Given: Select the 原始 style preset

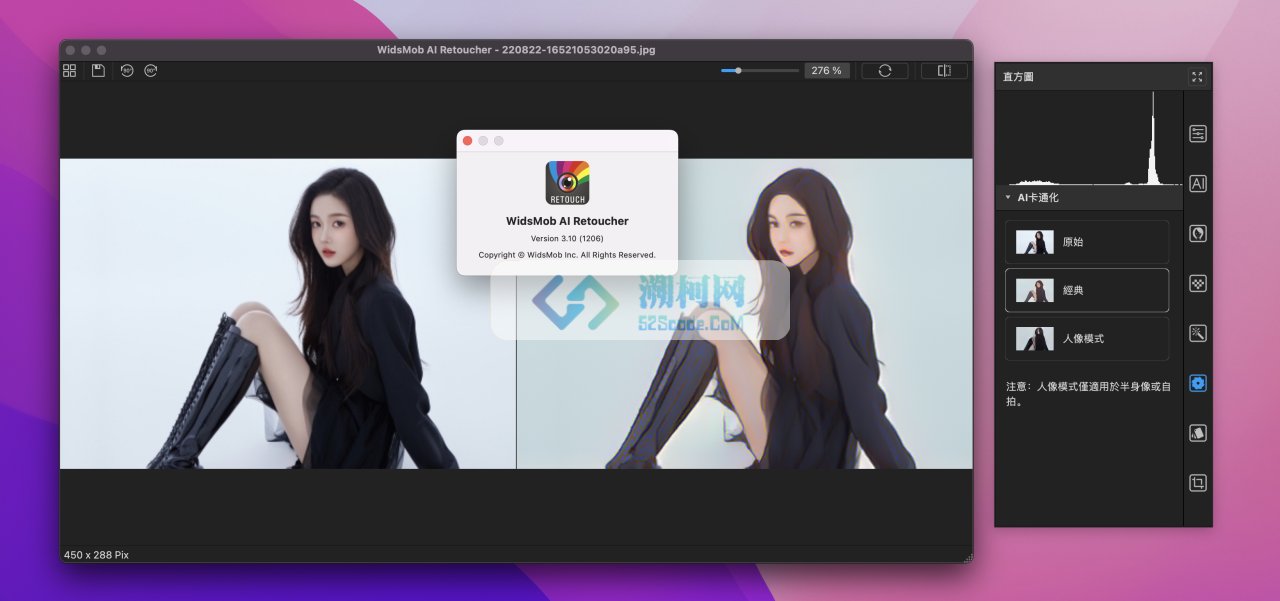Looking at the screenshot, I should click(x=1087, y=242).
